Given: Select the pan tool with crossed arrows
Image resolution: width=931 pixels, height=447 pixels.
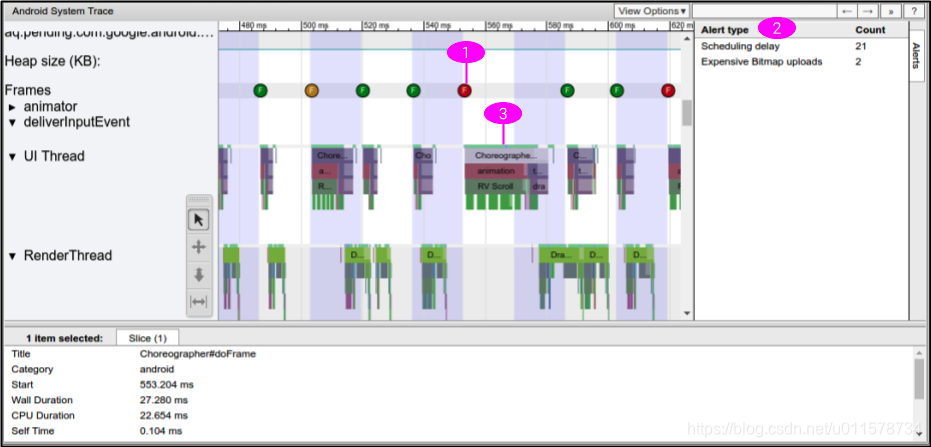Looking at the screenshot, I should (199, 247).
